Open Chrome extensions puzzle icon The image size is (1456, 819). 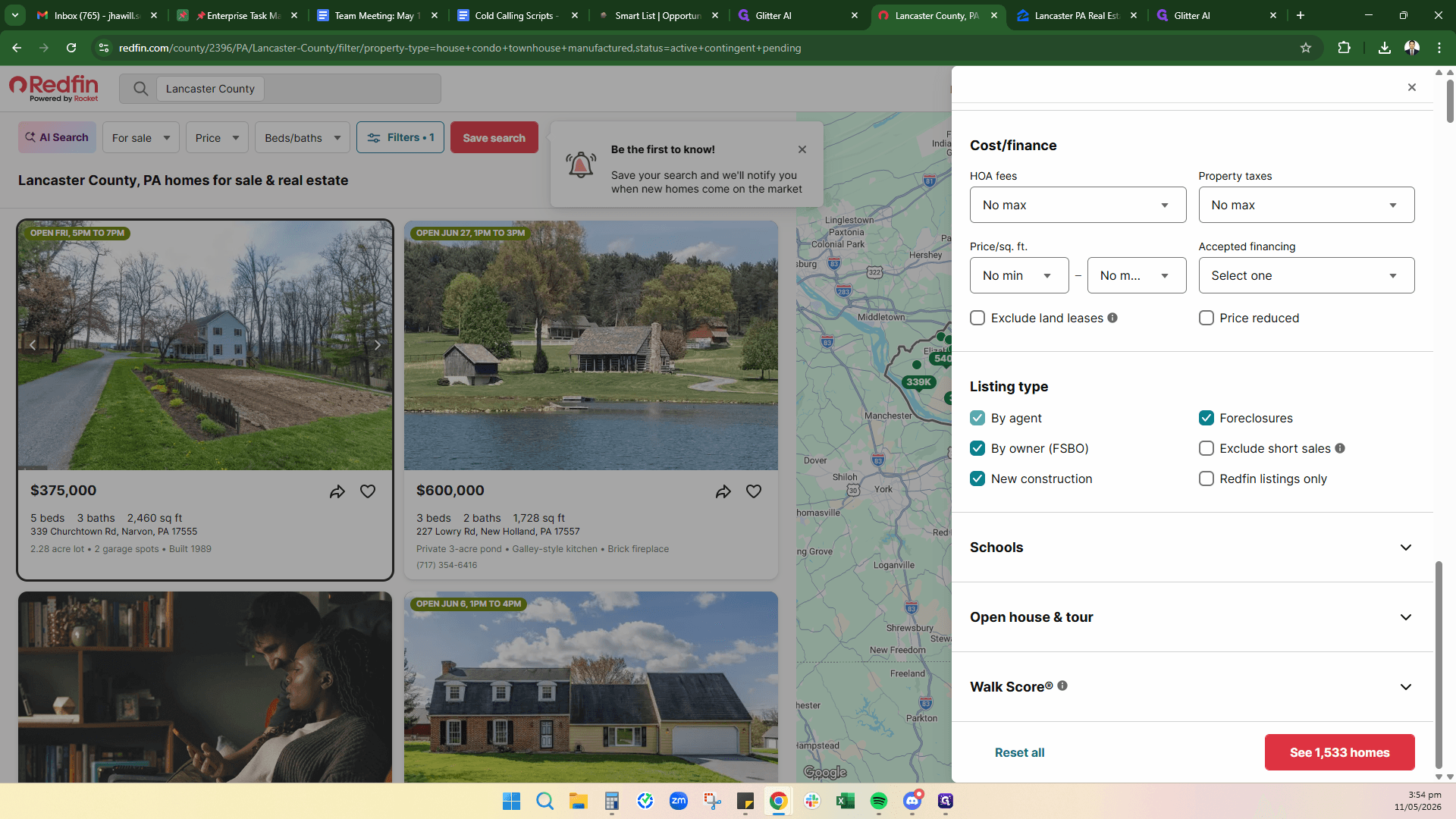click(x=1344, y=48)
